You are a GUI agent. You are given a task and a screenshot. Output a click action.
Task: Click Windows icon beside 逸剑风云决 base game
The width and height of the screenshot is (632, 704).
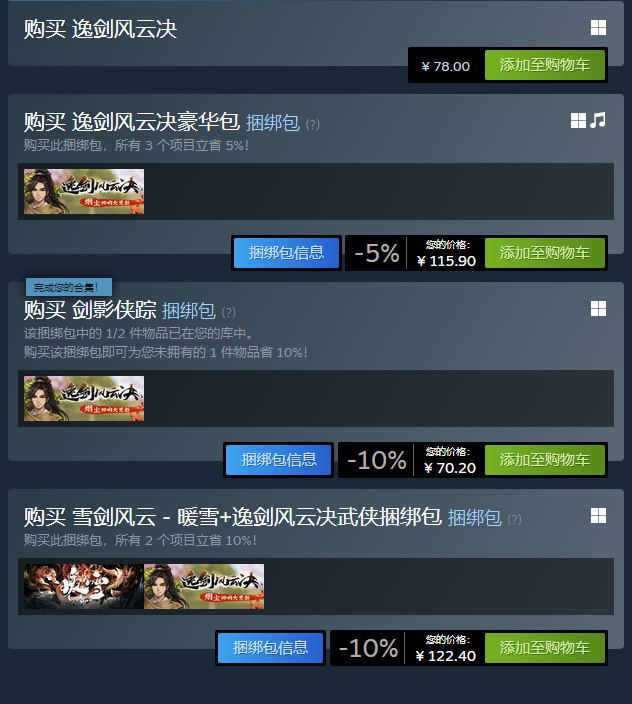click(x=598, y=28)
